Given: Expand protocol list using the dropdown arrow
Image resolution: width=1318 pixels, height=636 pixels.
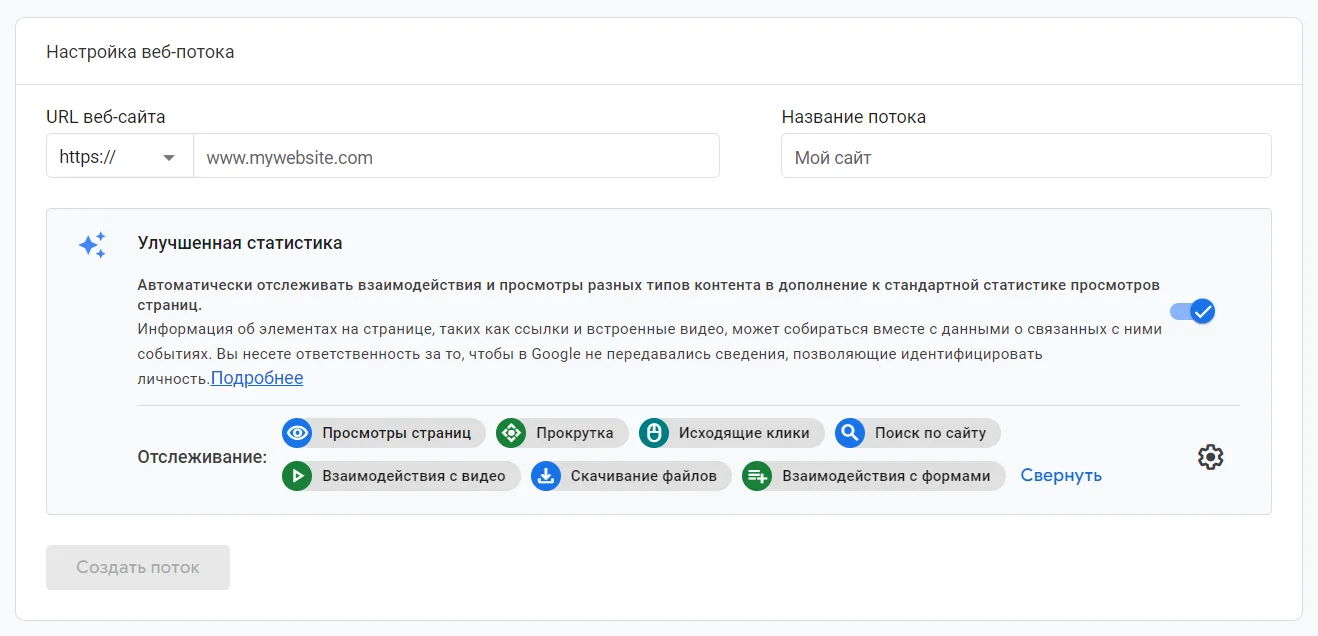Looking at the screenshot, I should (169, 157).
